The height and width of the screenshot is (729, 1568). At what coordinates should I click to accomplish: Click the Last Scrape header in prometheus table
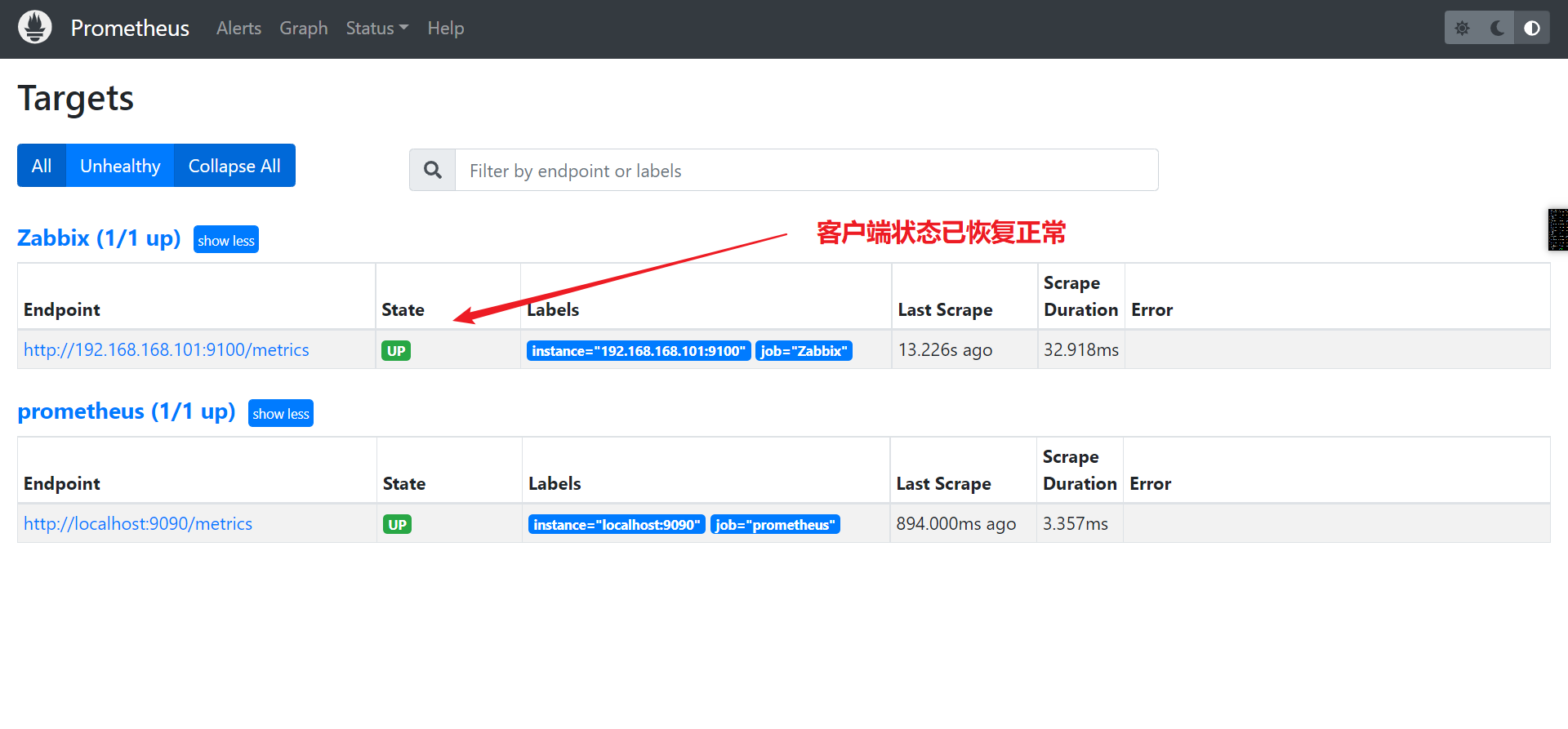(x=944, y=484)
